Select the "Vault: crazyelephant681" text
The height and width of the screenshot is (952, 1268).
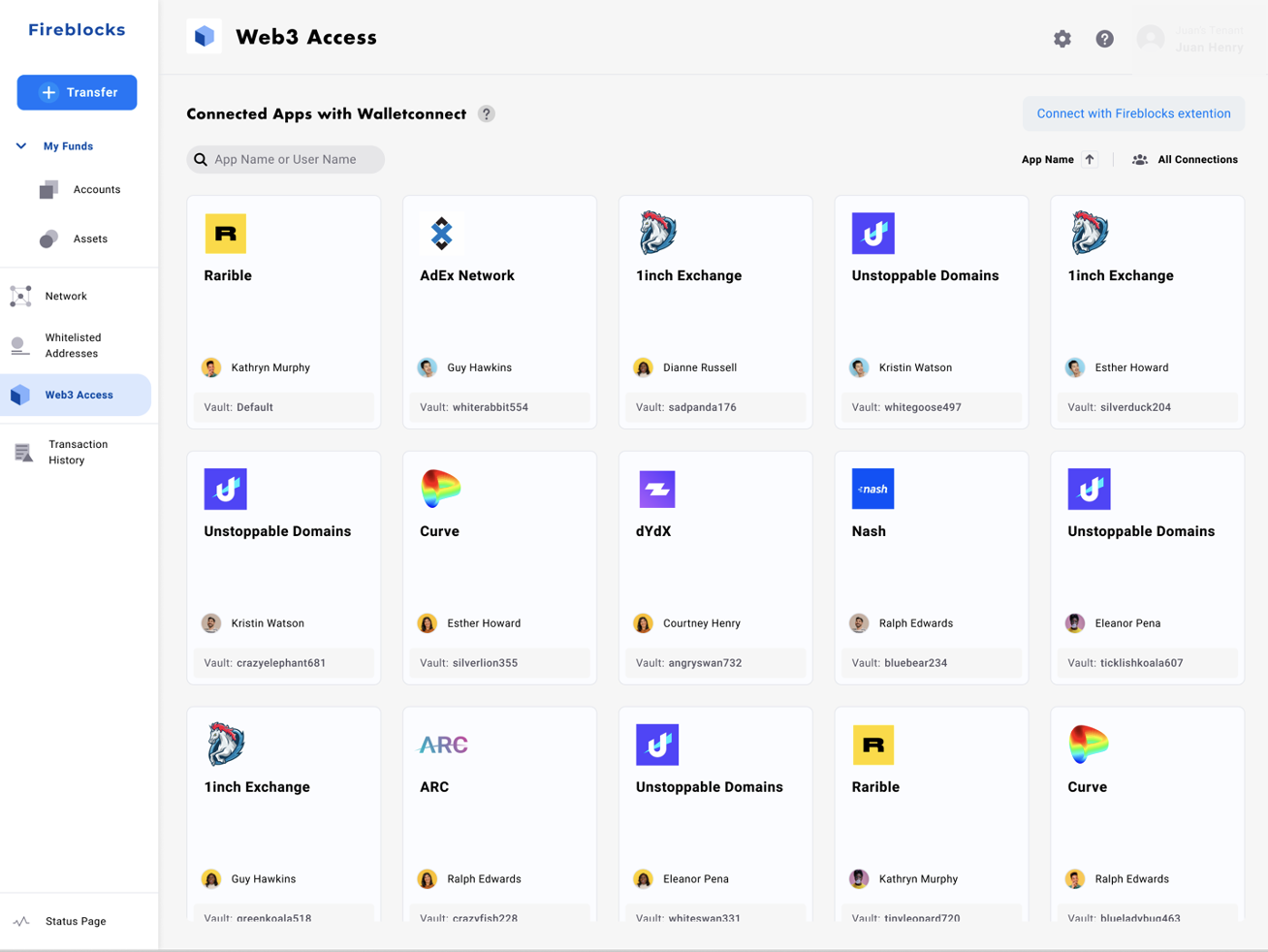pyautogui.click(x=265, y=663)
